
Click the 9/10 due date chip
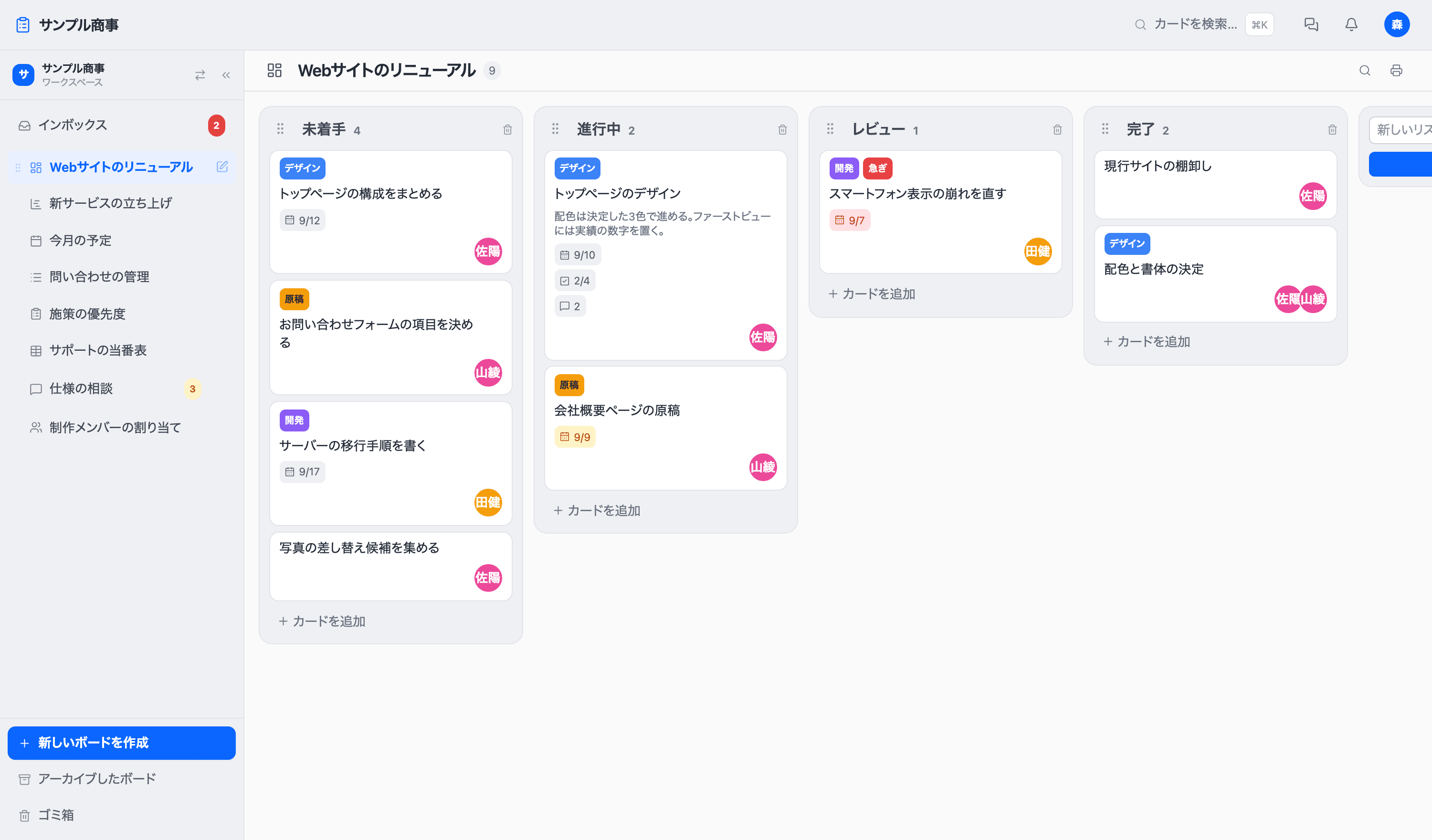coord(578,255)
